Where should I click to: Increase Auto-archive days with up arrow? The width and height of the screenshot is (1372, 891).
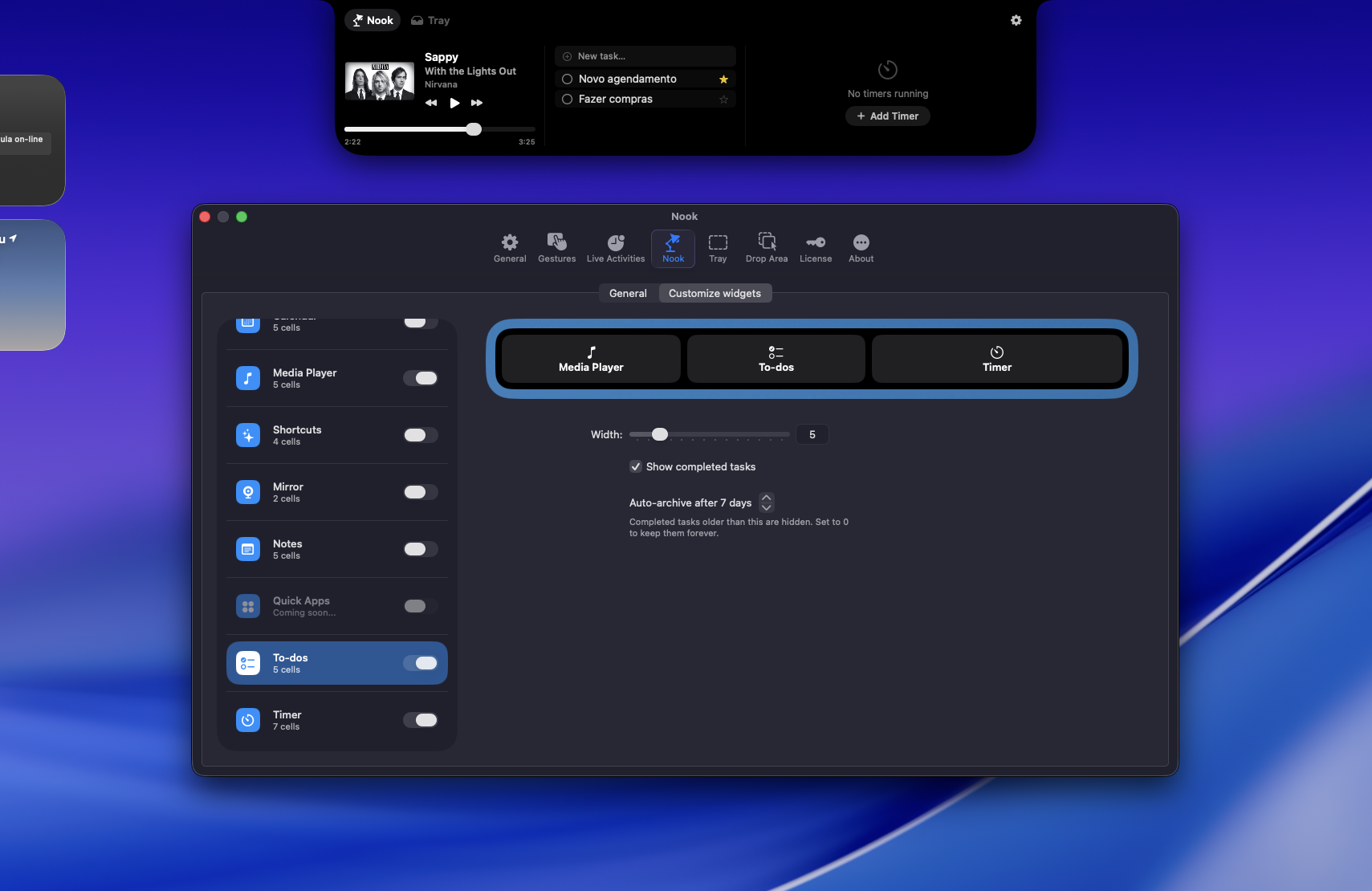click(x=767, y=498)
